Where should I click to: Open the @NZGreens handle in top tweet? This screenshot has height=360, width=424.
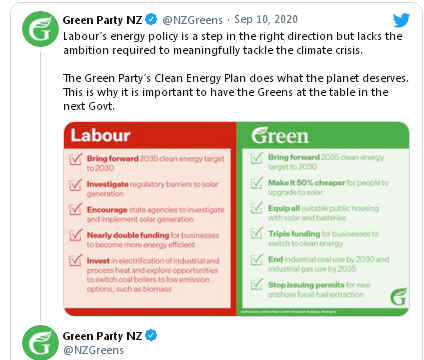click(192, 20)
